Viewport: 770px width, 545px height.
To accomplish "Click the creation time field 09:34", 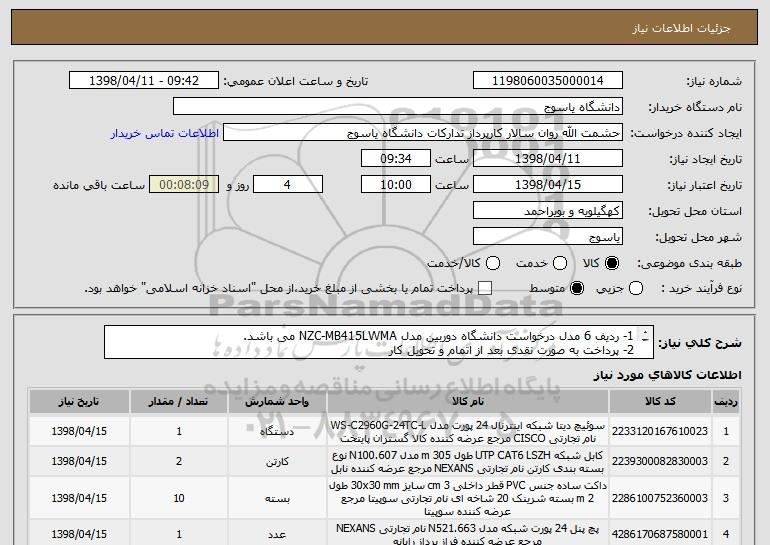I will click(x=396, y=159).
